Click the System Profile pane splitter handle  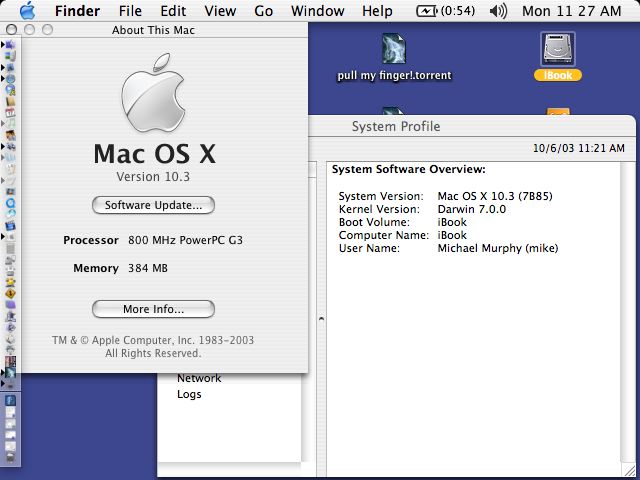(321, 319)
